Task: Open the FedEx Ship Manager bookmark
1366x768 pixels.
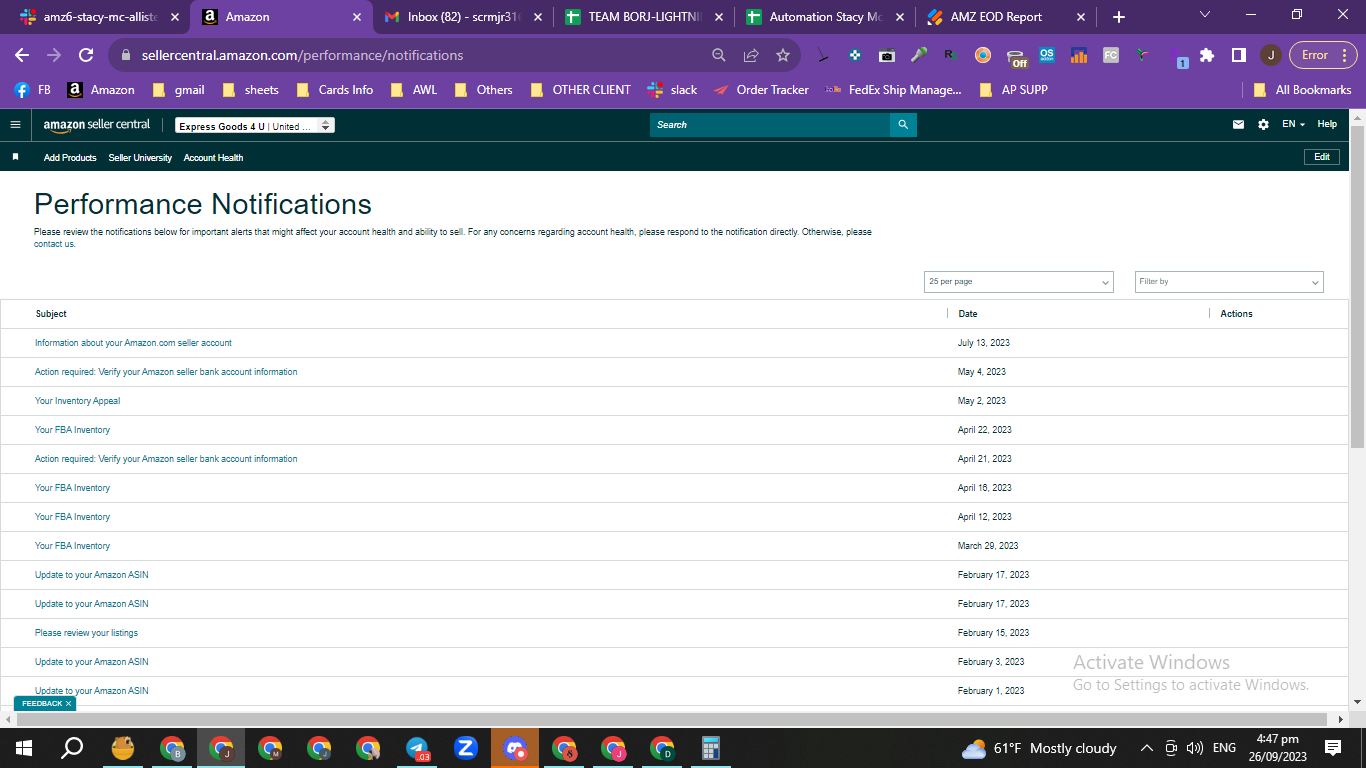Action: tap(893, 90)
